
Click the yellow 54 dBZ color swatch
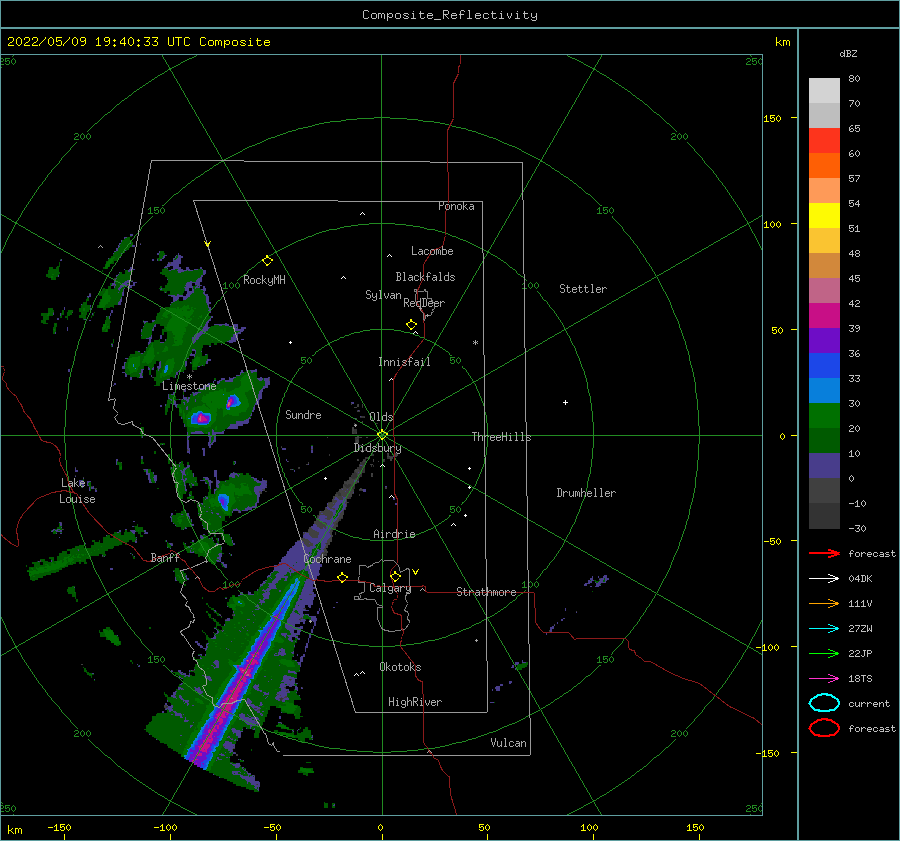tap(824, 215)
